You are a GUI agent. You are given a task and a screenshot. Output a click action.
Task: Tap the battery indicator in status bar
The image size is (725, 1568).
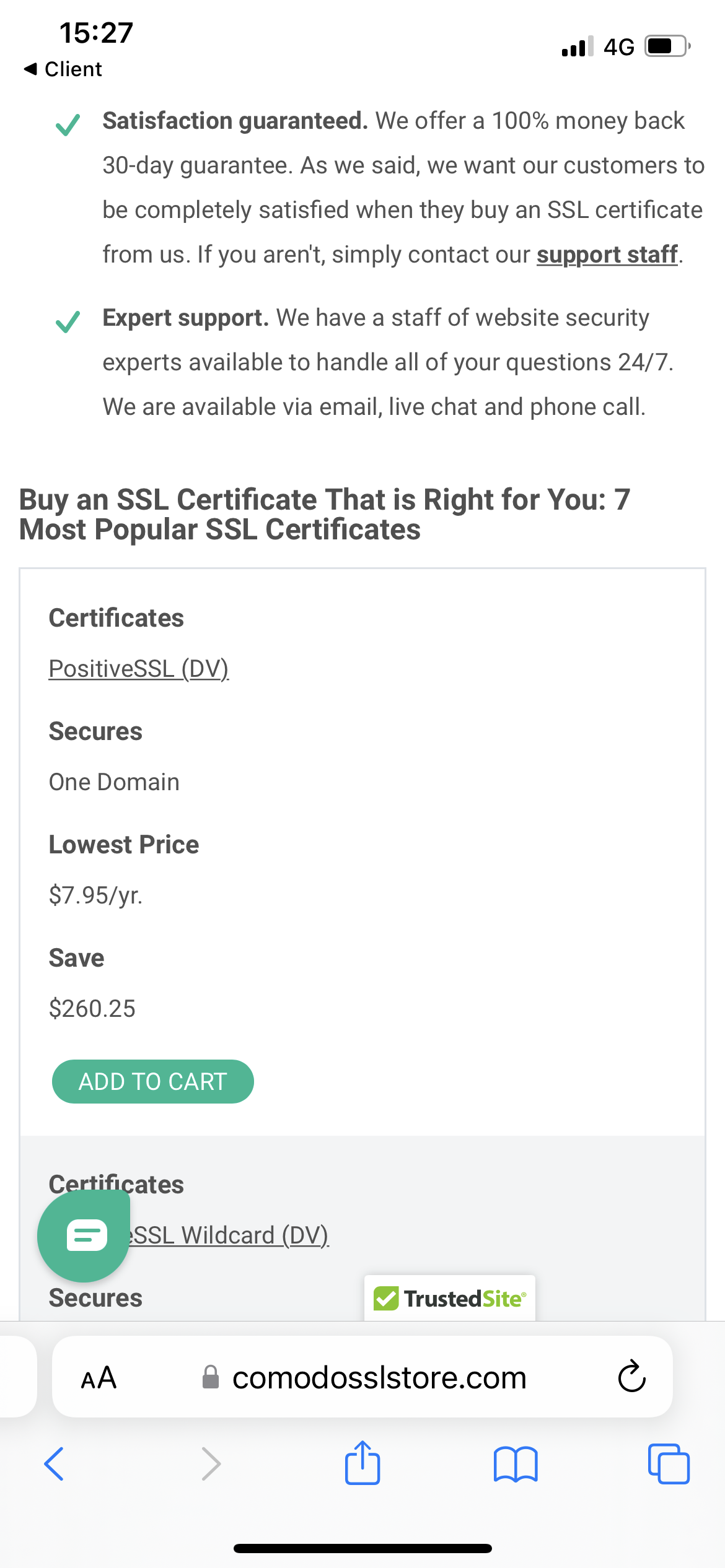[x=667, y=46]
